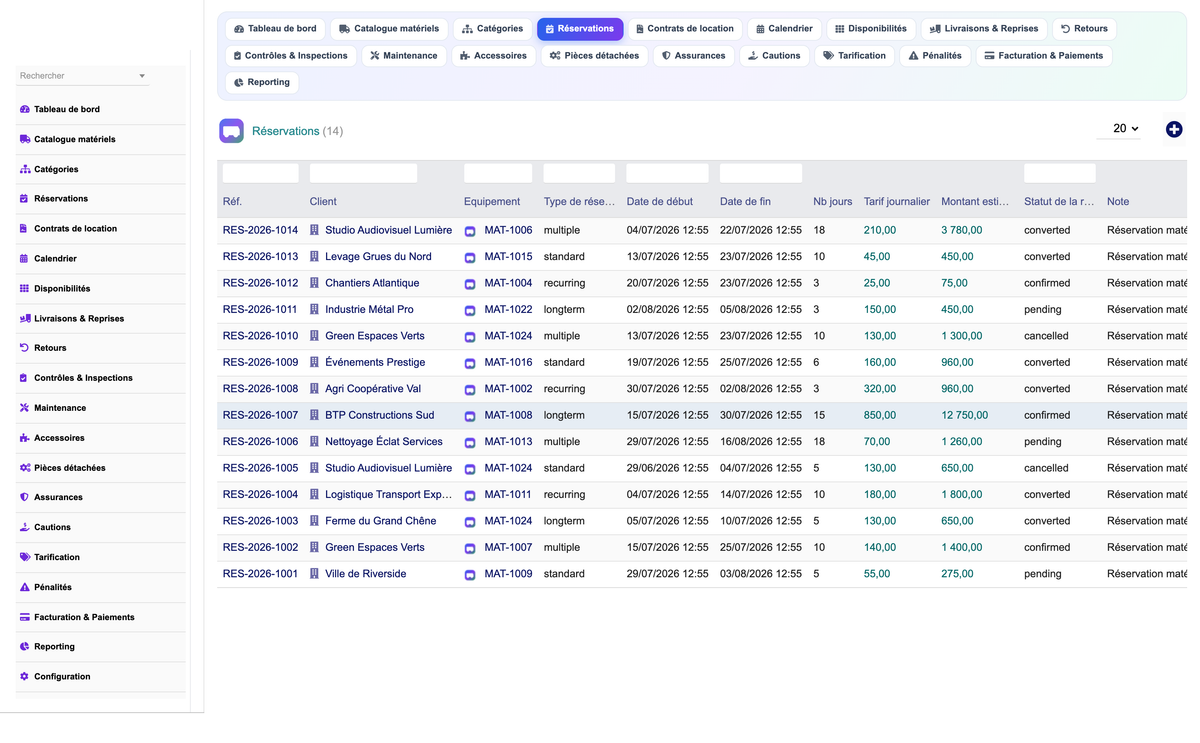
Task: Click the building icon beside Ferme du Grand Chêne
Action: (314, 521)
